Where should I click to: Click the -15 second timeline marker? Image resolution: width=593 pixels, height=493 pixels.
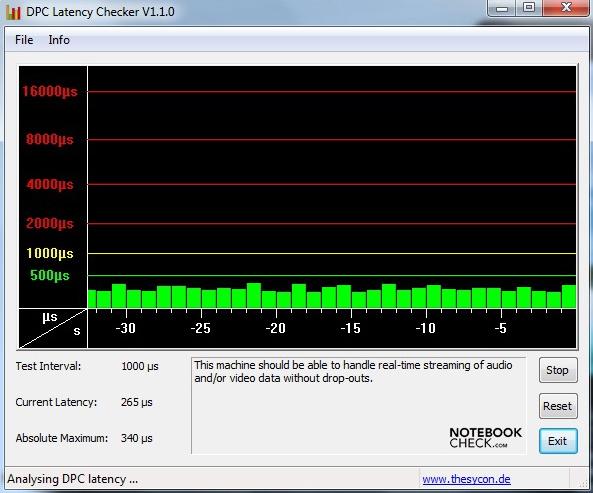click(x=350, y=328)
